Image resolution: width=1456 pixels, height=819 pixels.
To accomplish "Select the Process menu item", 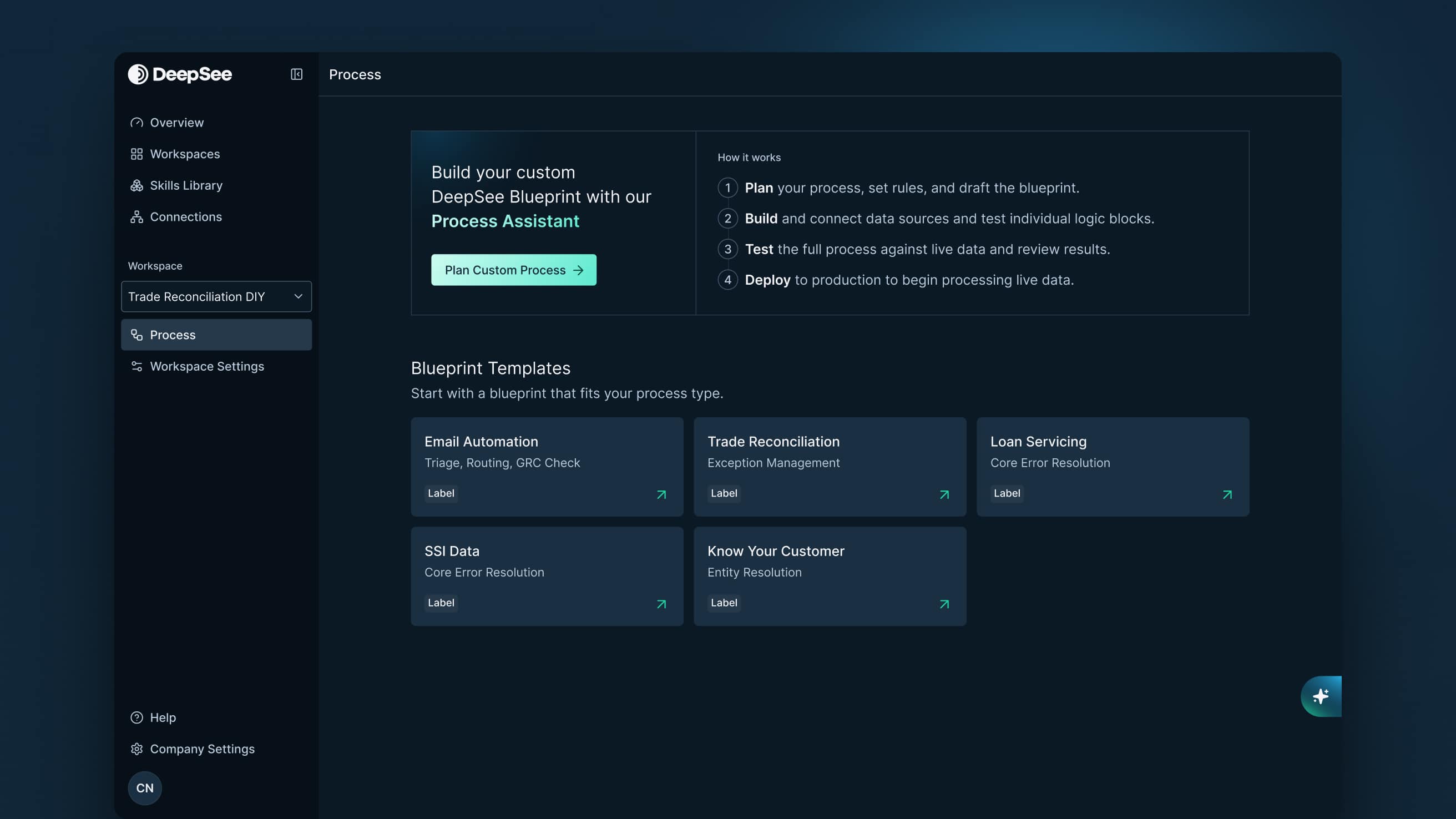I will (216, 335).
